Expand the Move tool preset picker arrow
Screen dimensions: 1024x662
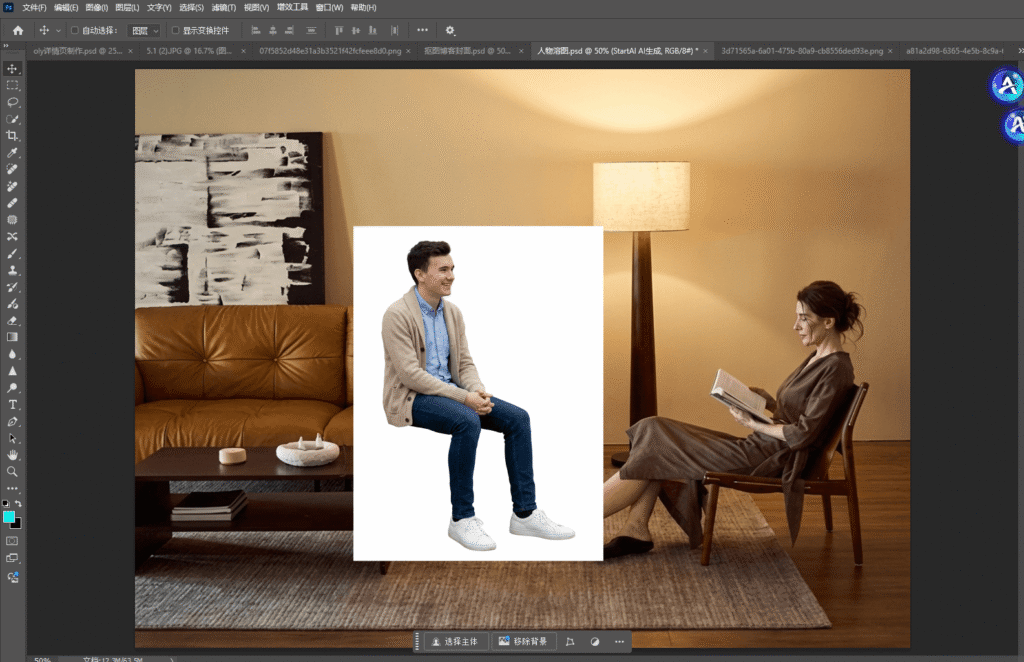click(x=58, y=31)
